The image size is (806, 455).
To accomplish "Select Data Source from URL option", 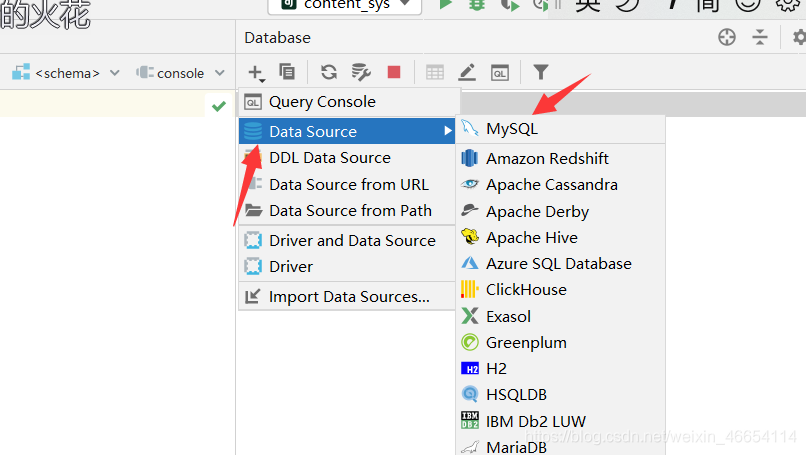I will [x=348, y=185].
